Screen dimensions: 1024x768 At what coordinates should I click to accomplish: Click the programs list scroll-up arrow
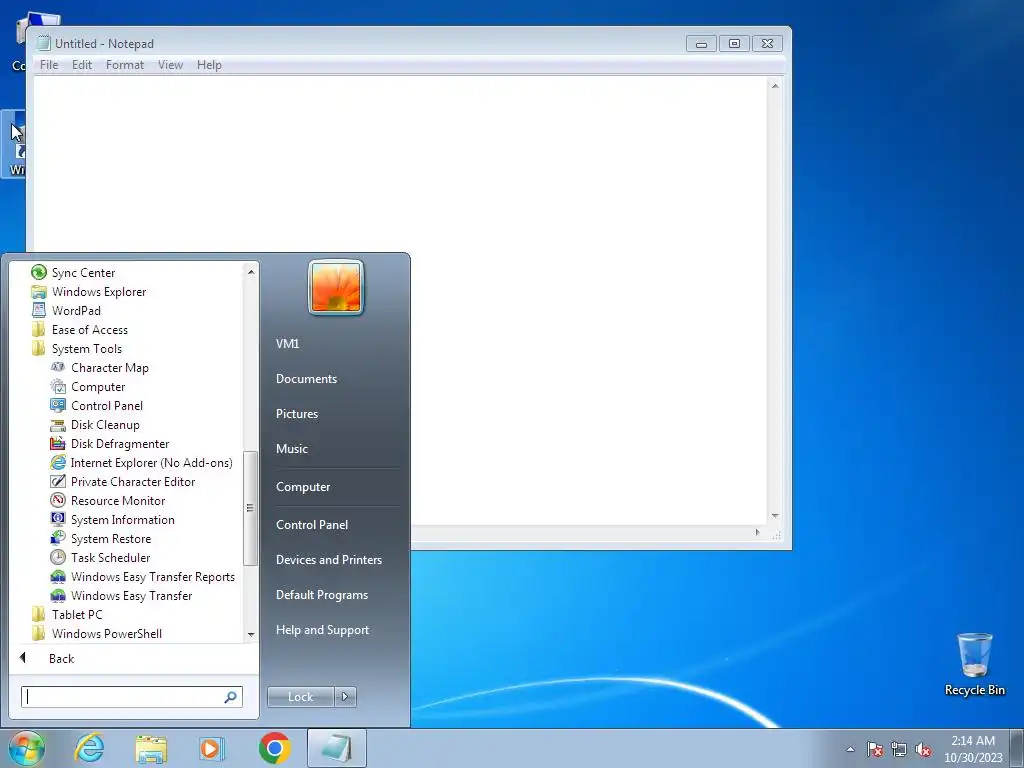(x=251, y=272)
